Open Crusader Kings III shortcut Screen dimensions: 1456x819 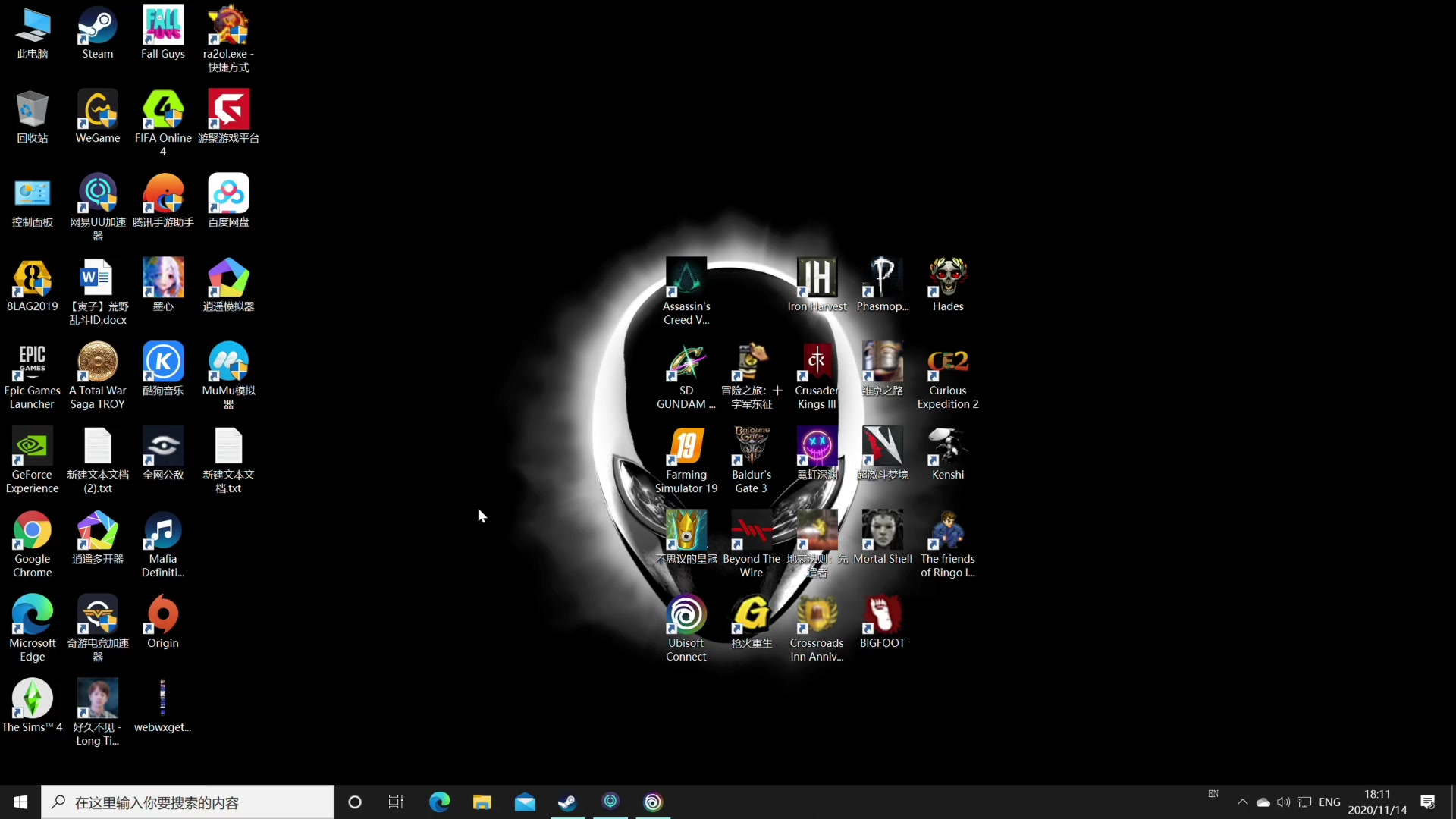click(817, 375)
